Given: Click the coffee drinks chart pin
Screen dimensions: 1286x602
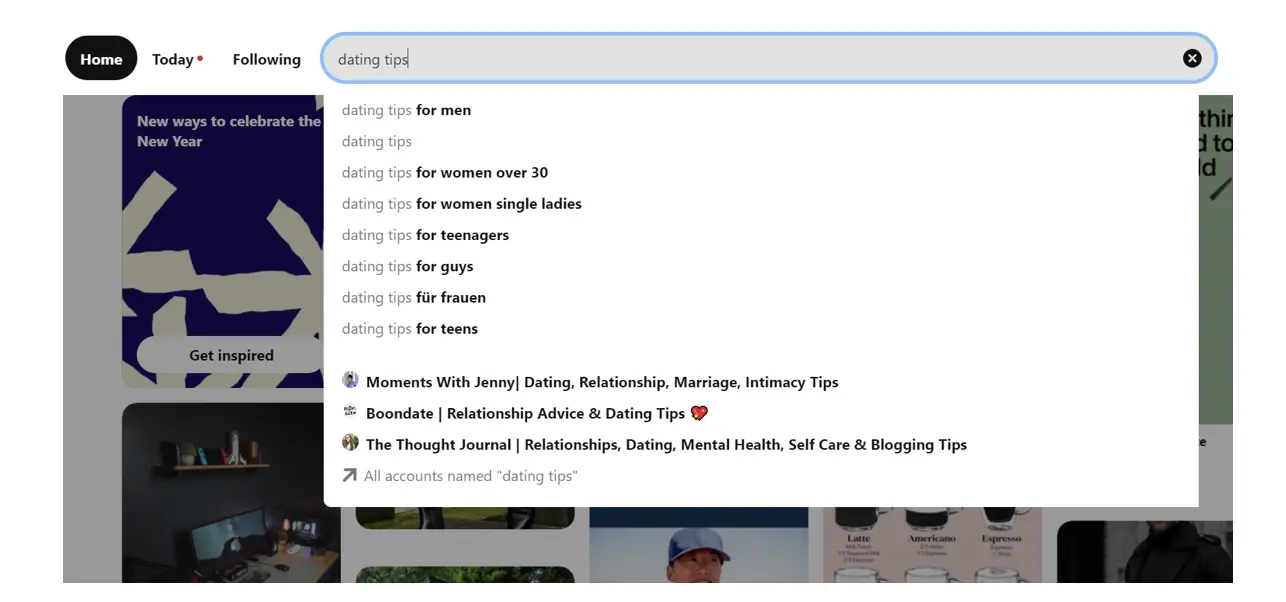Looking at the screenshot, I should (930, 545).
